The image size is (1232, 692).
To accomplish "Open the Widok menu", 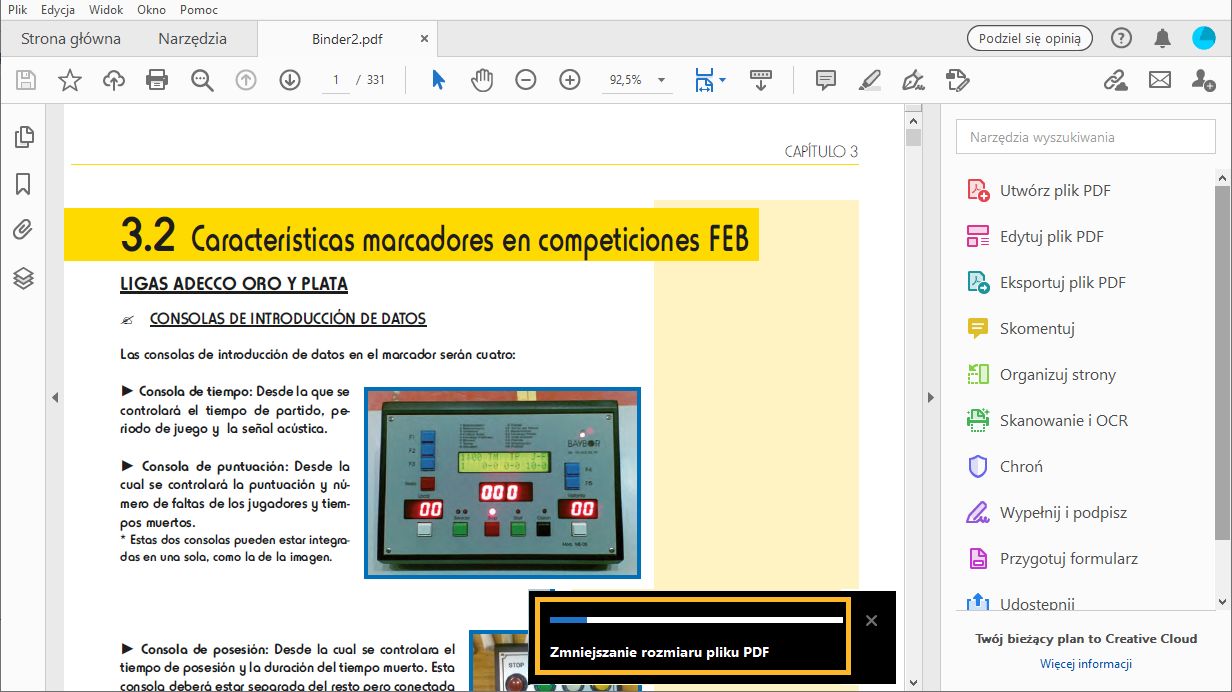I will pyautogui.click(x=105, y=9).
